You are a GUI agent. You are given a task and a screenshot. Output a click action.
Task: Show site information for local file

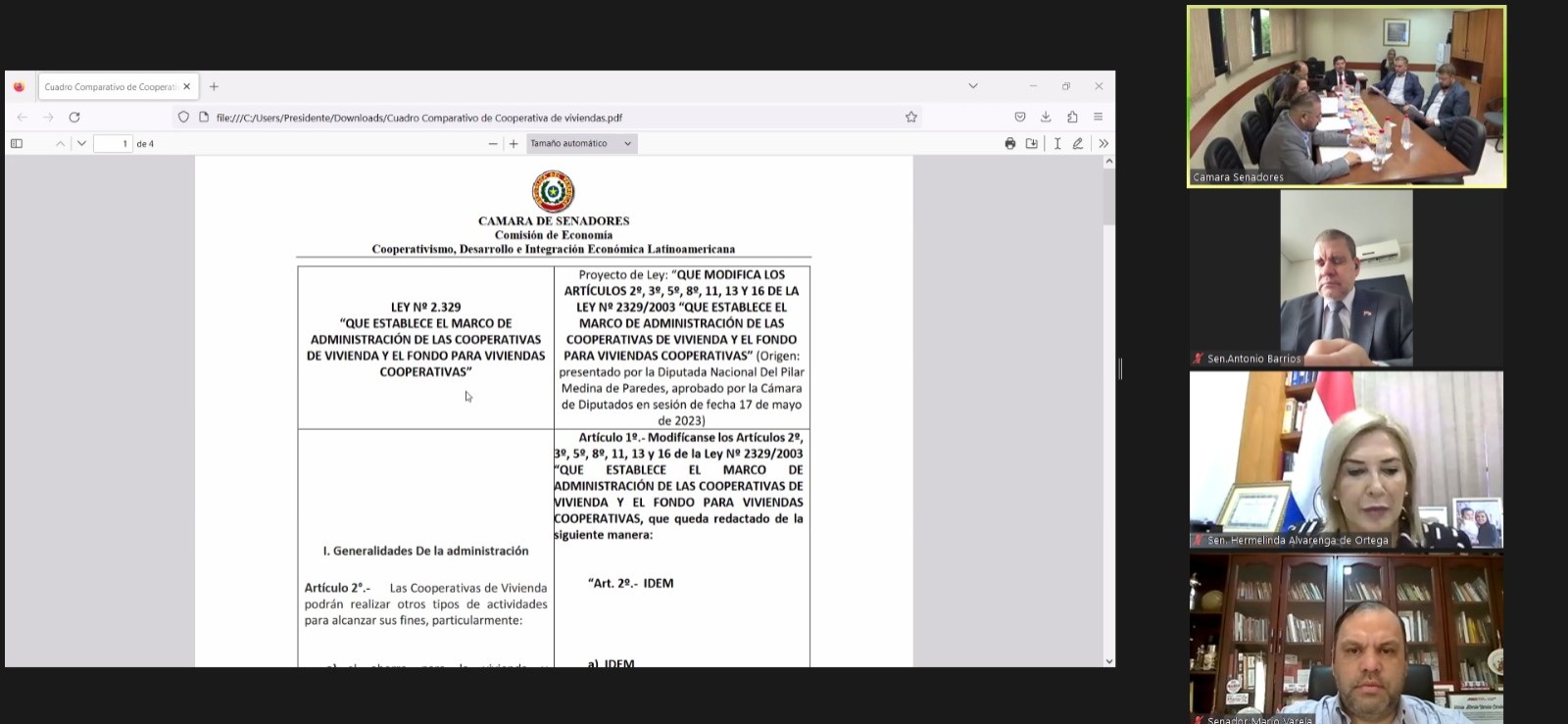pos(204,117)
